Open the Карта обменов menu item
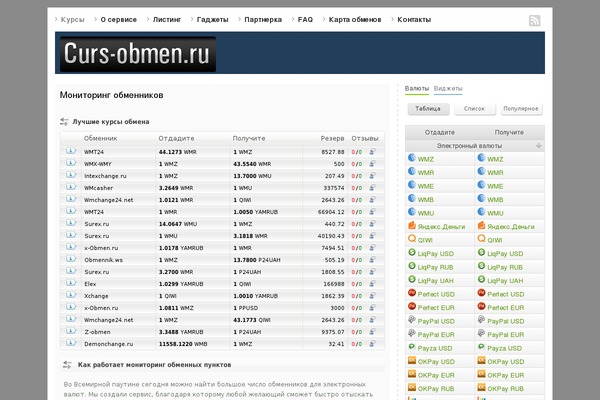The height and width of the screenshot is (400, 600). pos(355,20)
